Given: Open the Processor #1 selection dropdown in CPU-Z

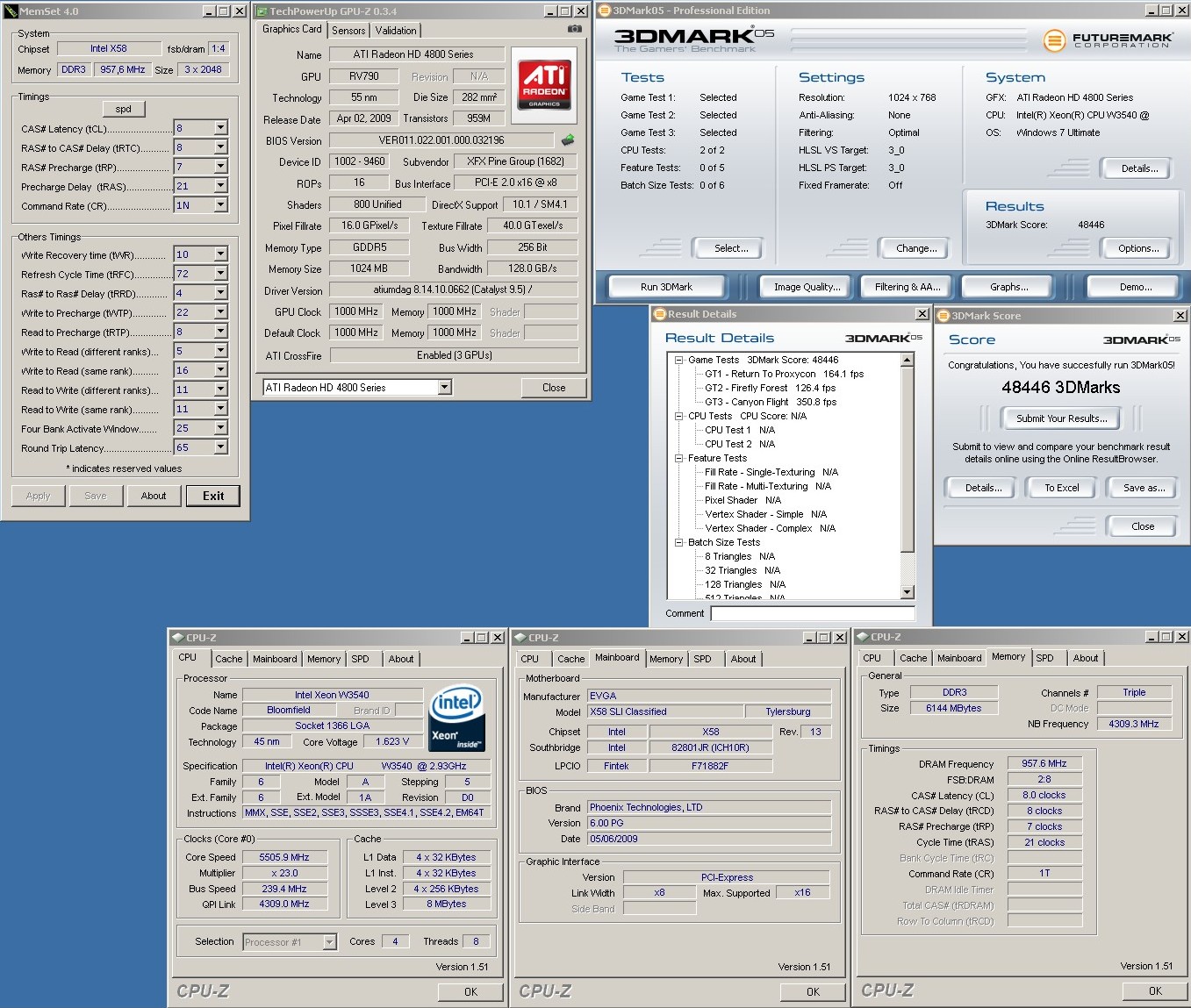Looking at the screenshot, I should (330, 942).
